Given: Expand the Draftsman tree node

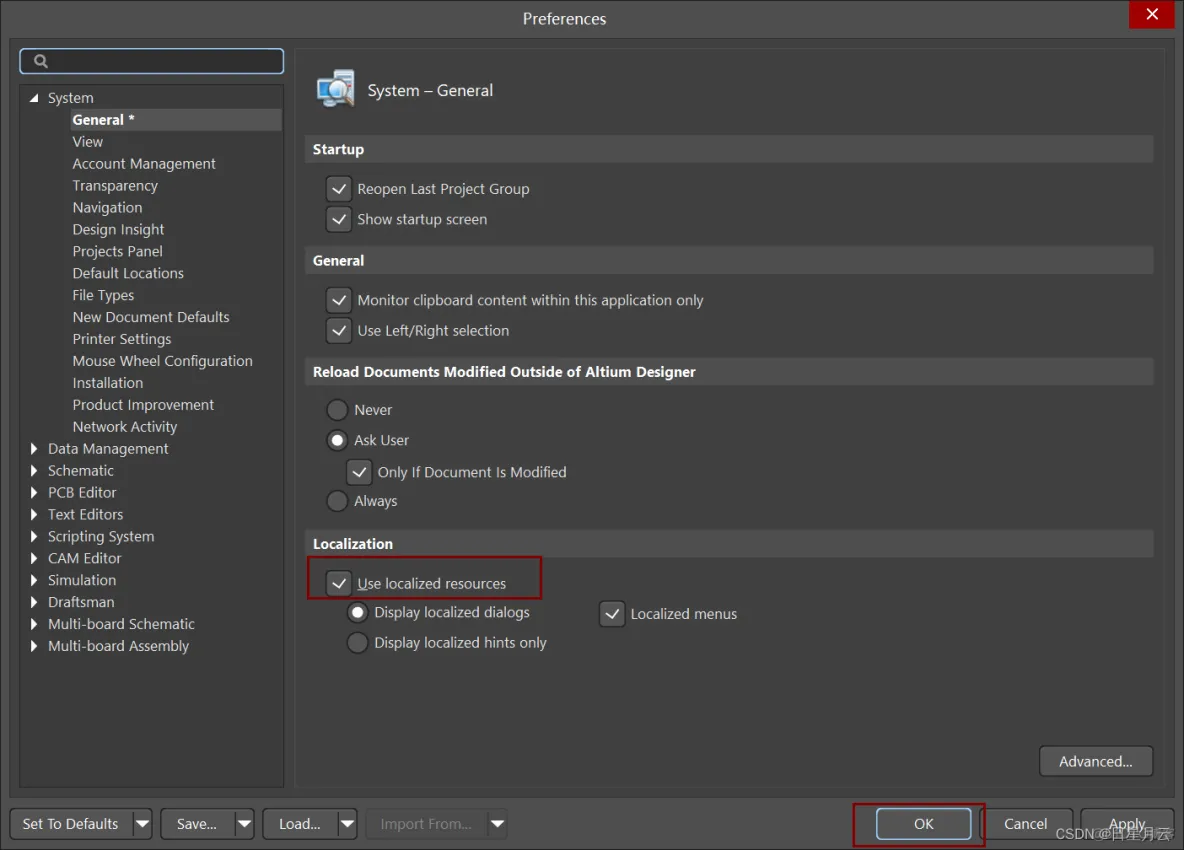Looking at the screenshot, I should 34,602.
